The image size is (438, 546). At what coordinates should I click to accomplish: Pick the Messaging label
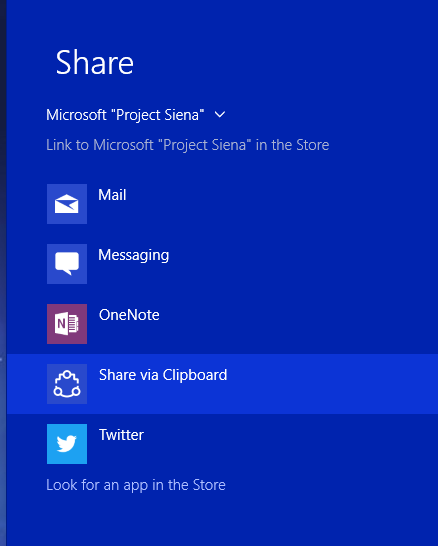pos(134,255)
